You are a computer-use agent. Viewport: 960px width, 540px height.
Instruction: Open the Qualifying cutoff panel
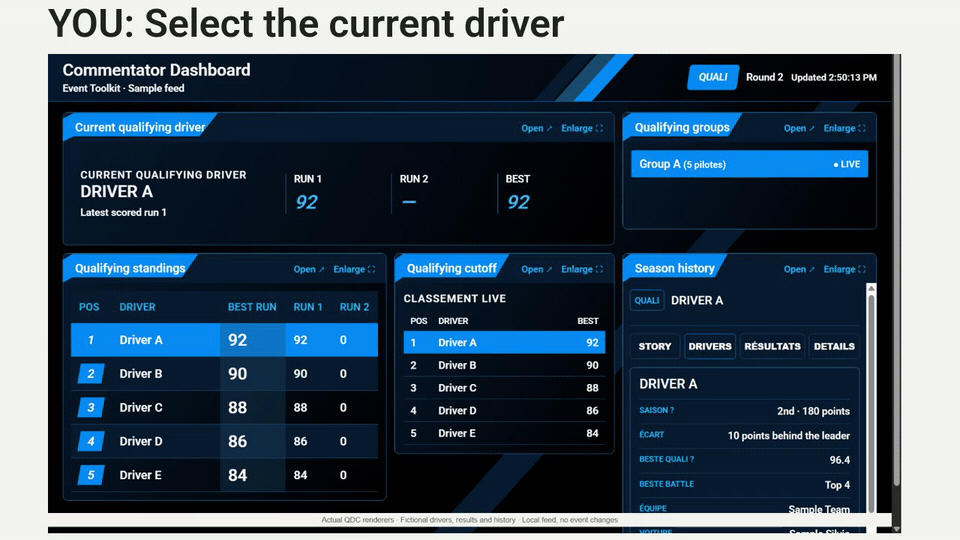click(536, 269)
